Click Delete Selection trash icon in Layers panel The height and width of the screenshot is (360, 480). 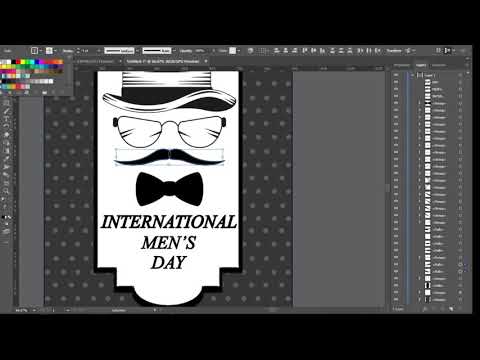[460, 309]
